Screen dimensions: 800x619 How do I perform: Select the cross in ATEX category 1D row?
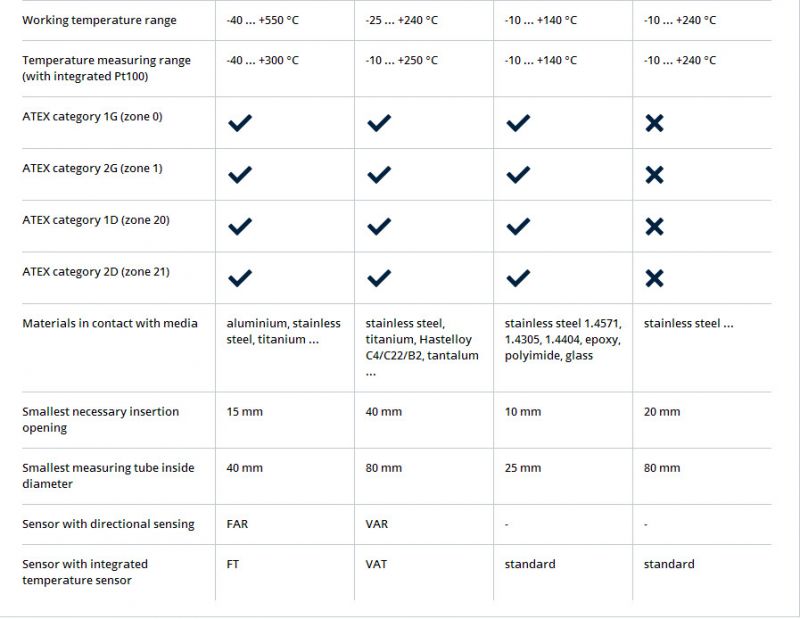(654, 227)
